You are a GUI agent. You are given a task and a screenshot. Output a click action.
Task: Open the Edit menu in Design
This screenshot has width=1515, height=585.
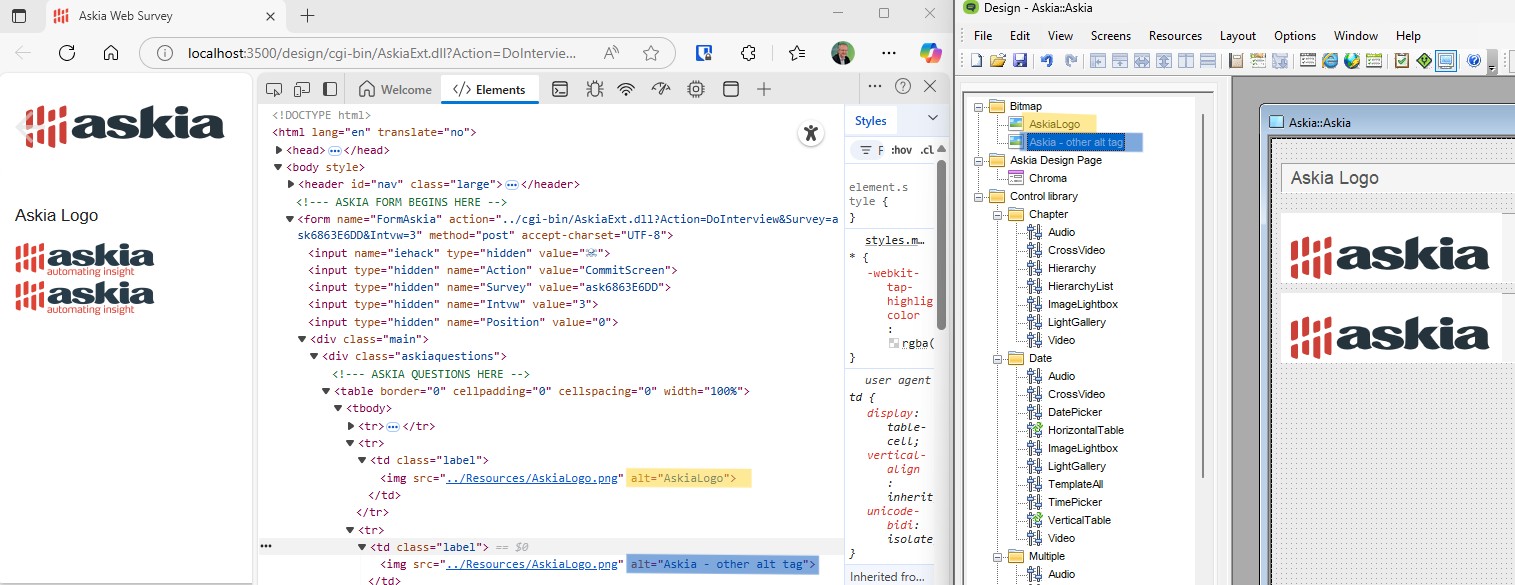point(1020,36)
